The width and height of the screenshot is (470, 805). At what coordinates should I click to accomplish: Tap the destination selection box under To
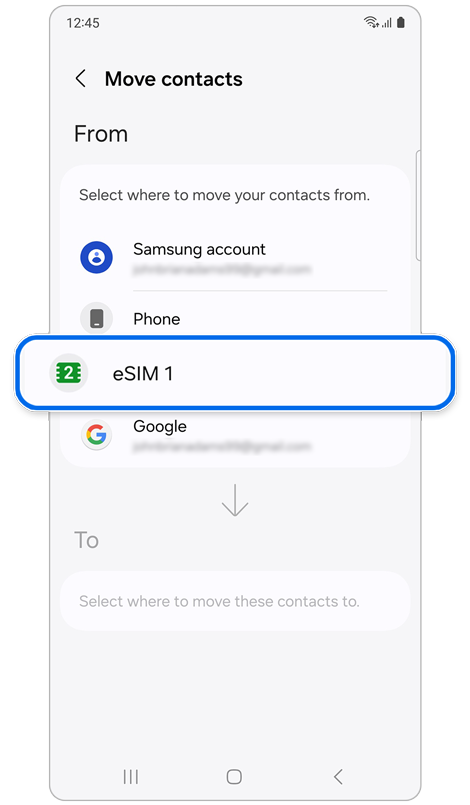tap(235, 601)
